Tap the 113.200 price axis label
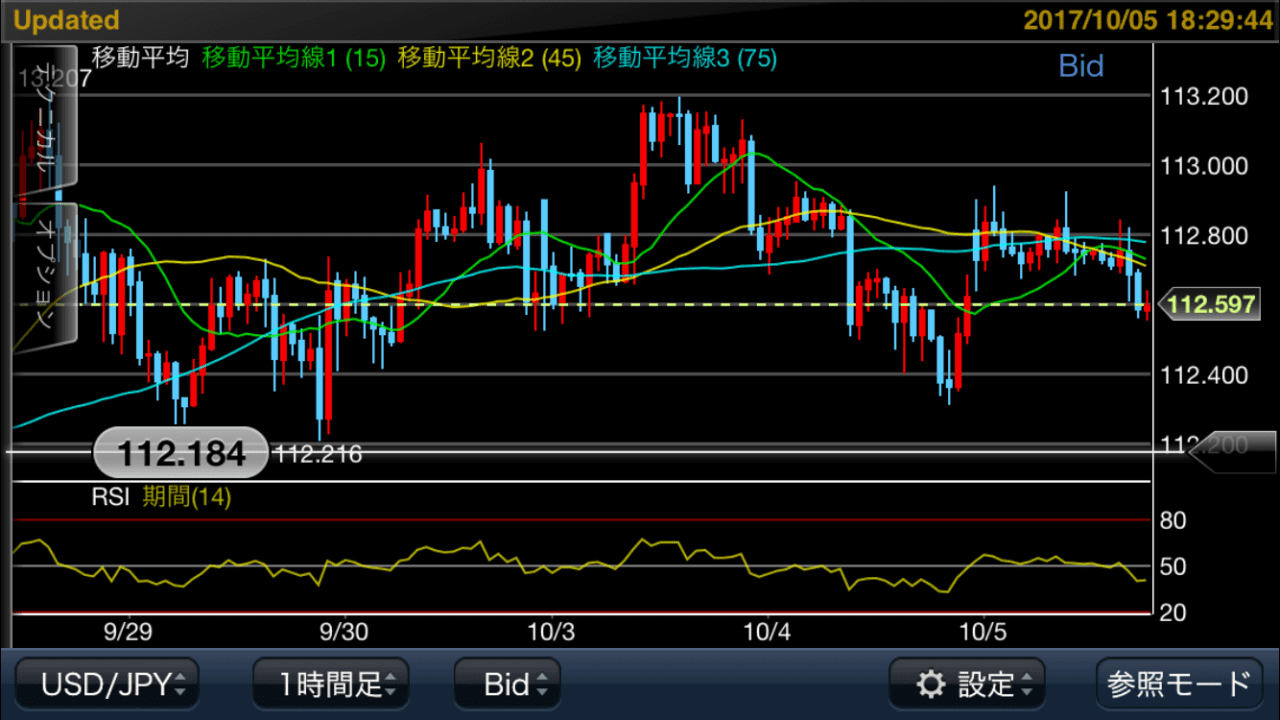1280x720 pixels. pyautogui.click(x=1204, y=97)
